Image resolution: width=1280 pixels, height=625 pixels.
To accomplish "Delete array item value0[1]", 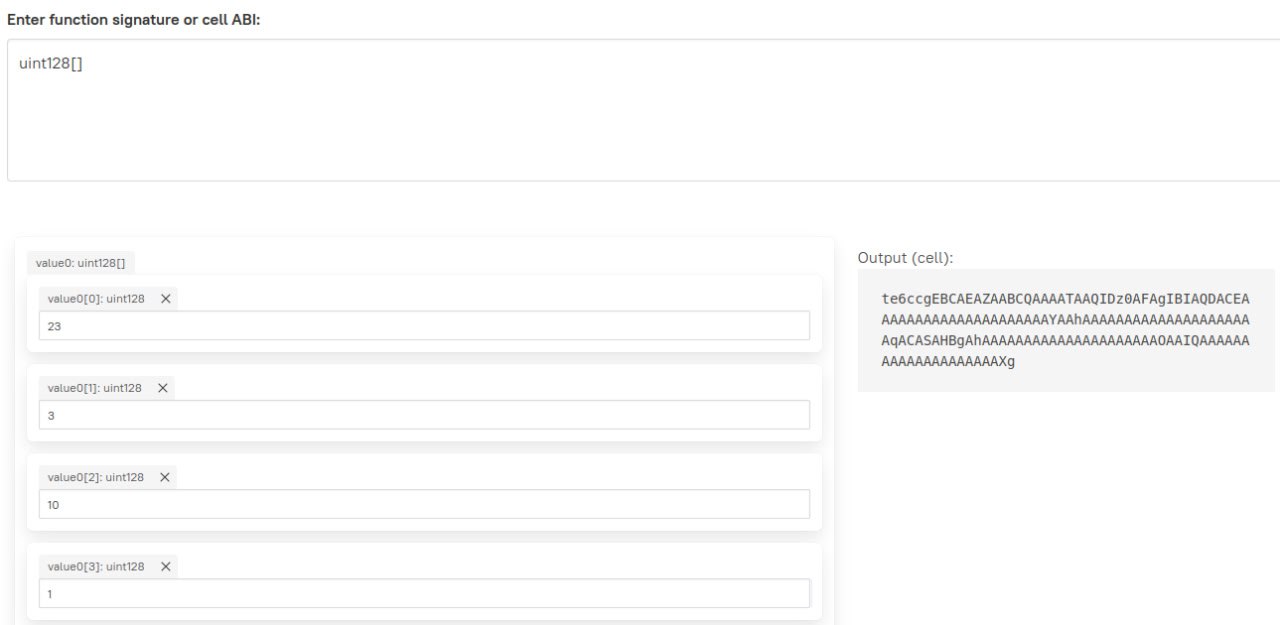I will click(163, 388).
